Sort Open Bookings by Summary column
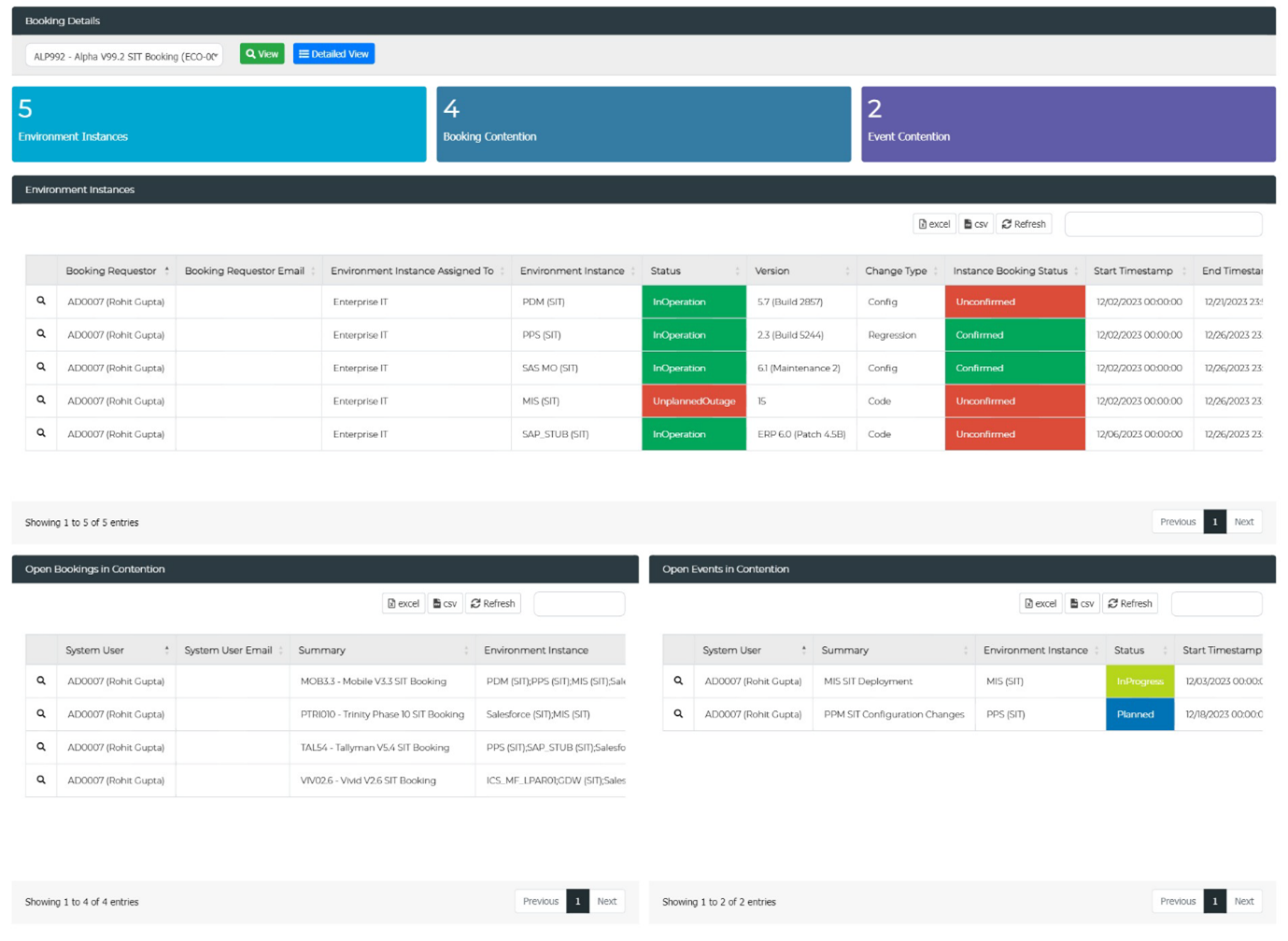Viewport: 1288px width, 941px height. [x=382, y=650]
